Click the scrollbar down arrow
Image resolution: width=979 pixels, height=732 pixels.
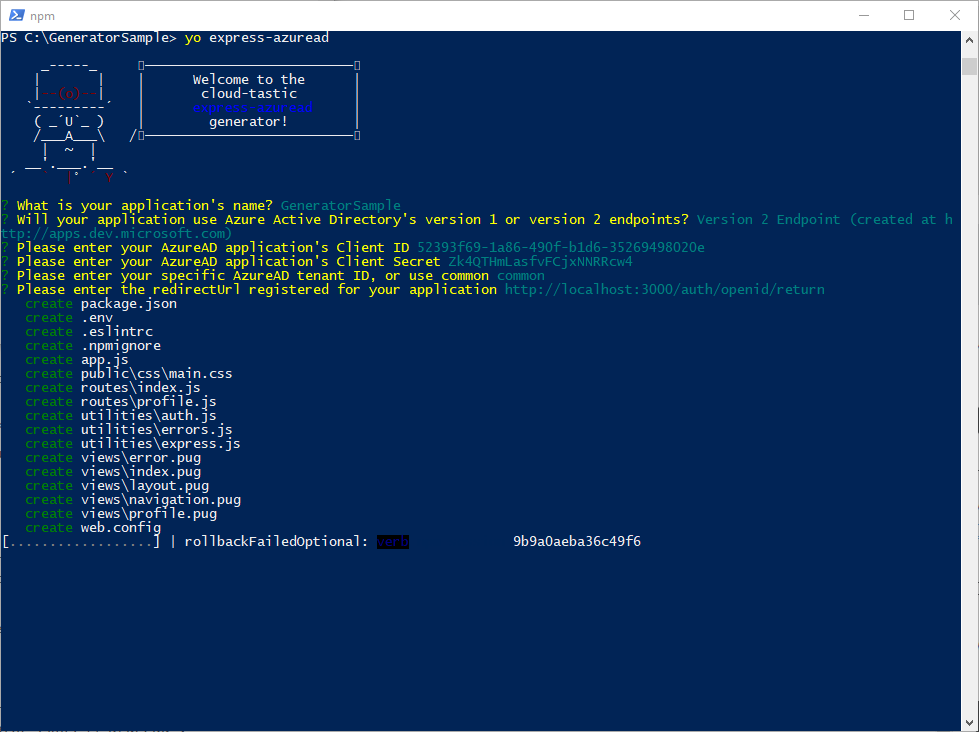[x=969, y=722]
